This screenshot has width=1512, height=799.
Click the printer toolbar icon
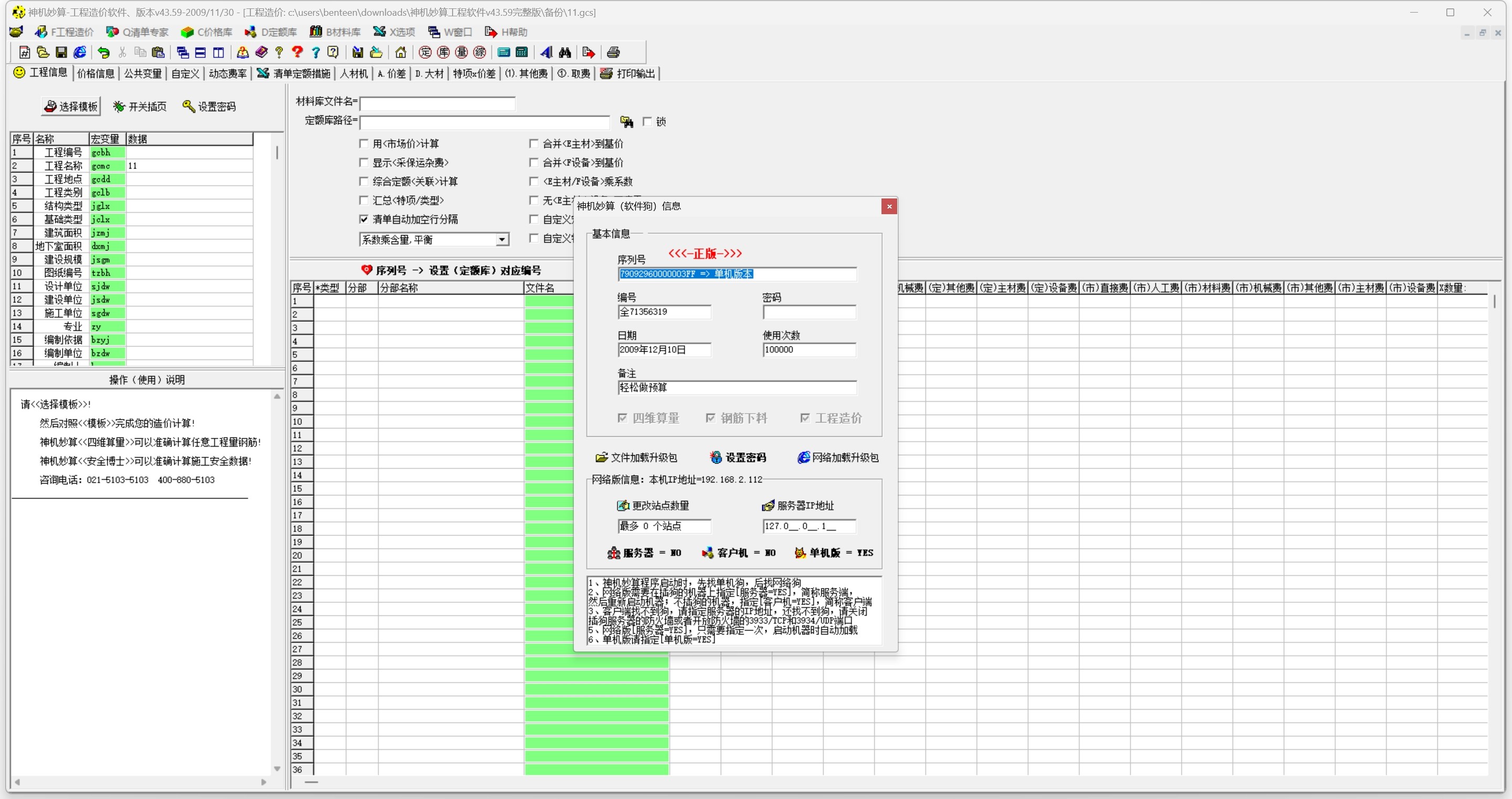click(x=613, y=52)
